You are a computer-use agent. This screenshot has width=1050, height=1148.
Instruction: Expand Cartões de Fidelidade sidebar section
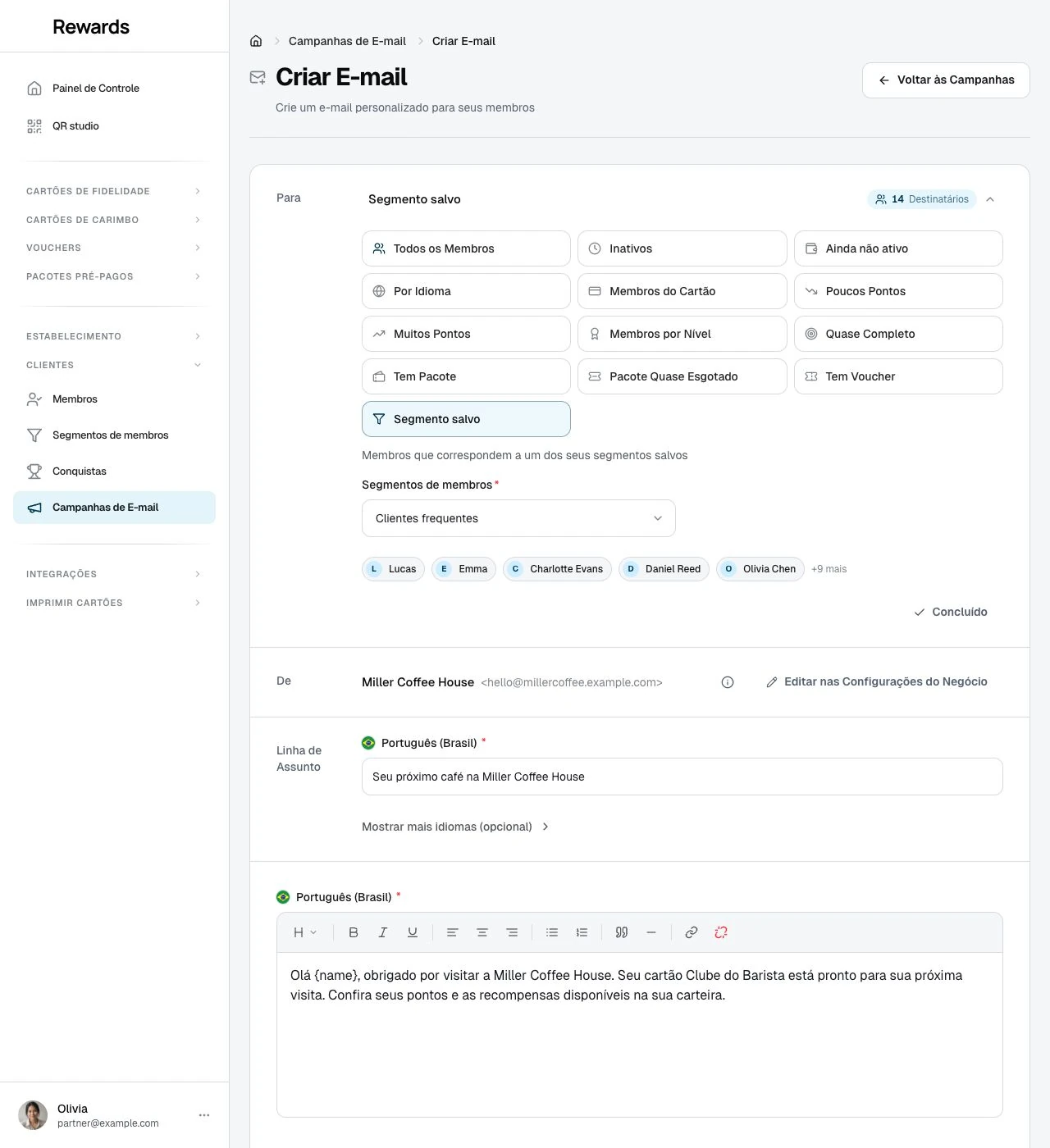(114, 191)
